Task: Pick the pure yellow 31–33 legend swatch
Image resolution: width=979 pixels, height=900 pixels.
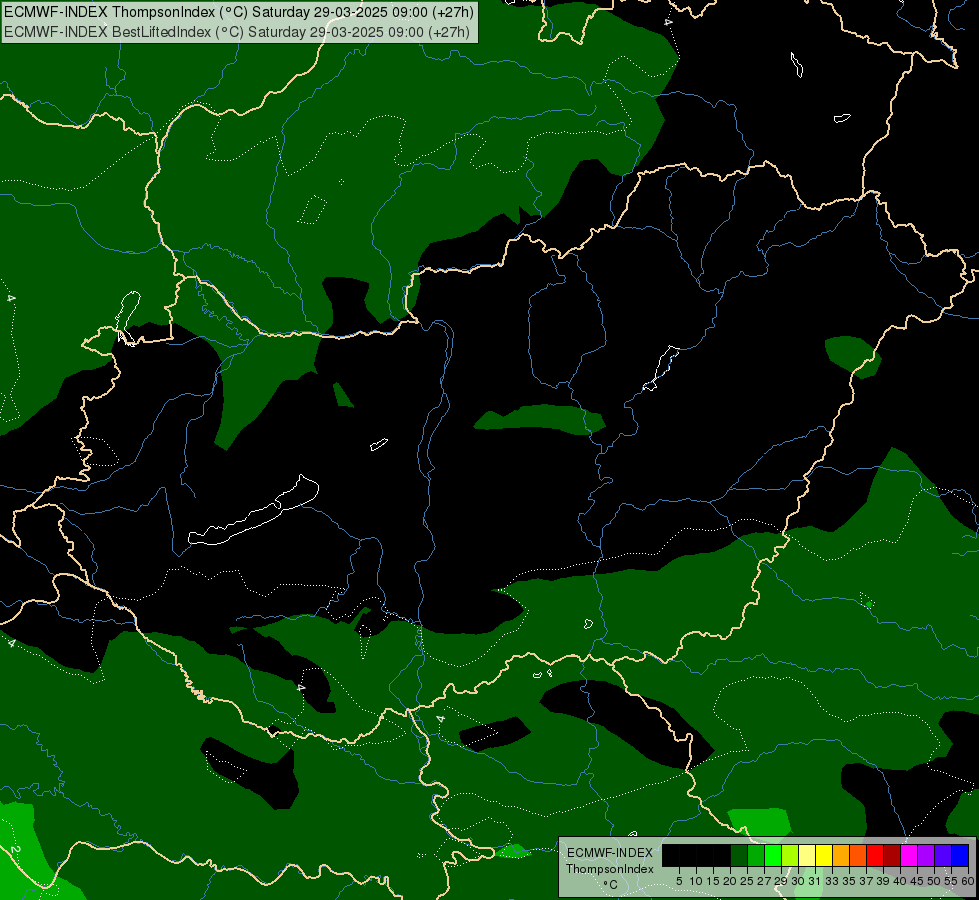Action: point(824,855)
